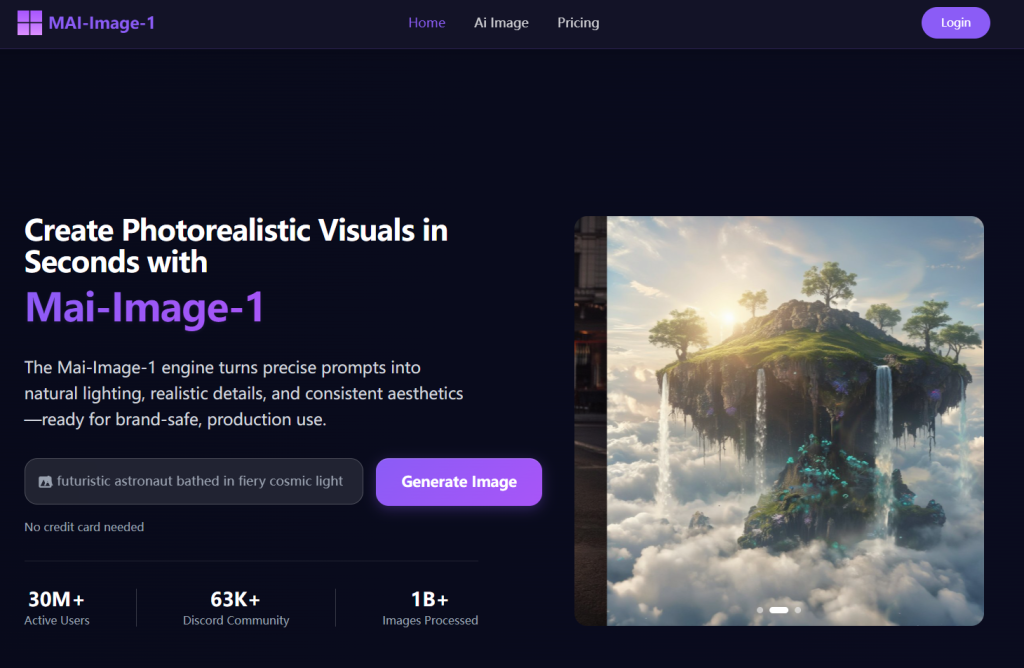Click the active middle carousel indicator
The image size is (1024, 668).
click(780, 609)
